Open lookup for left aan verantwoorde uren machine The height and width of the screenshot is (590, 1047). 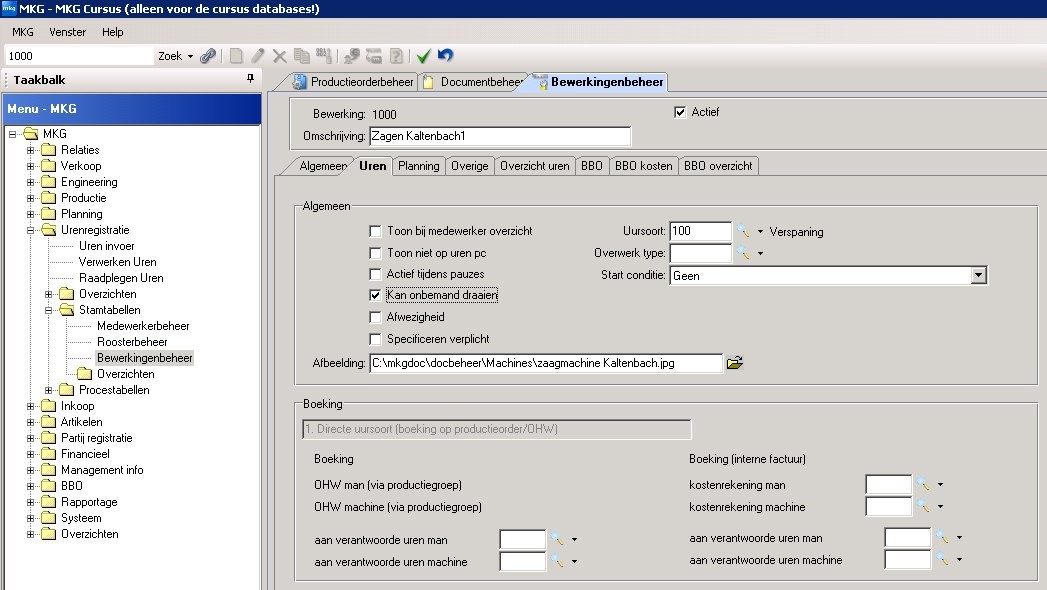point(557,561)
